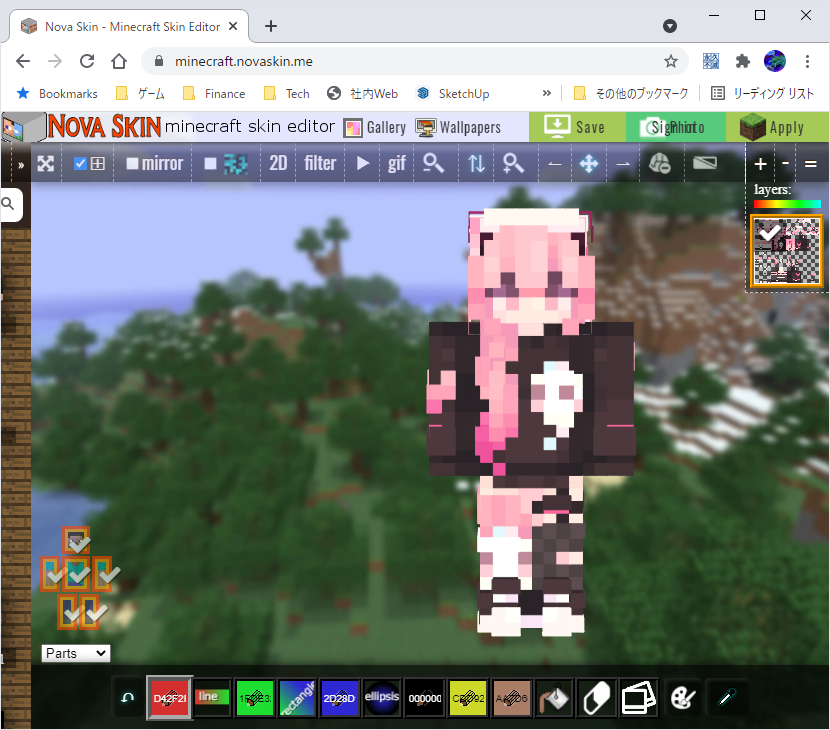Open the SketchUp bookmark
The image size is (830, 730).
(453, 94)
